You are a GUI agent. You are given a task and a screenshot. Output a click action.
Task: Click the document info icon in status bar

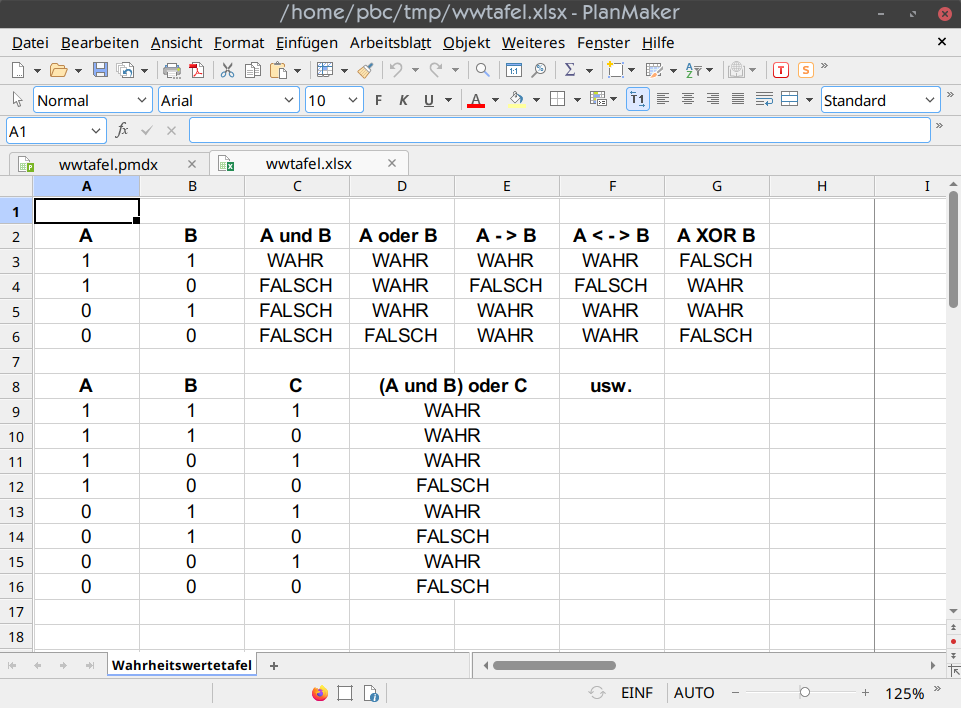[x=371, y=693]
